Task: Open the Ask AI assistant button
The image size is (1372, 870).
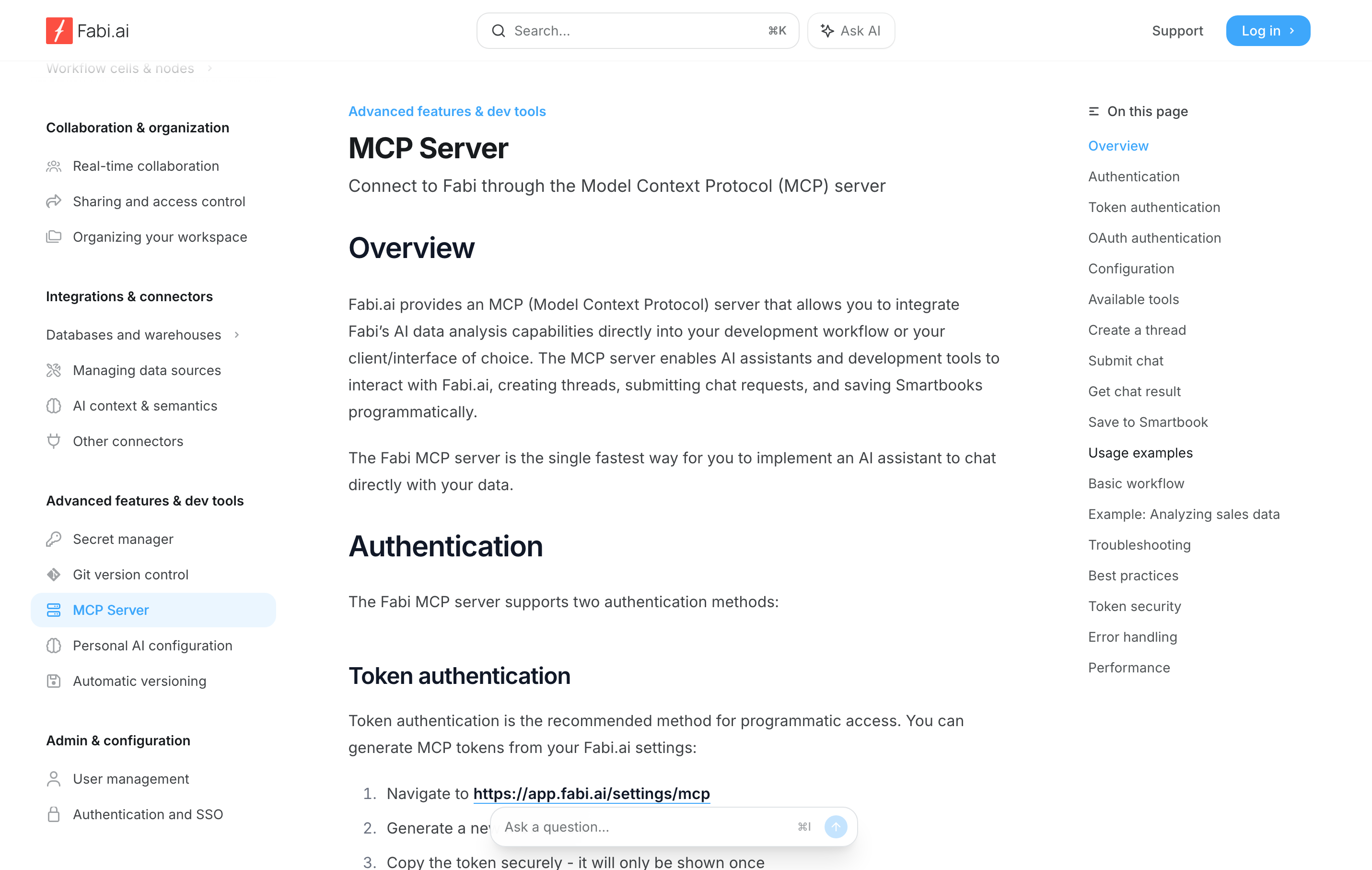Action: click(850, 31)
